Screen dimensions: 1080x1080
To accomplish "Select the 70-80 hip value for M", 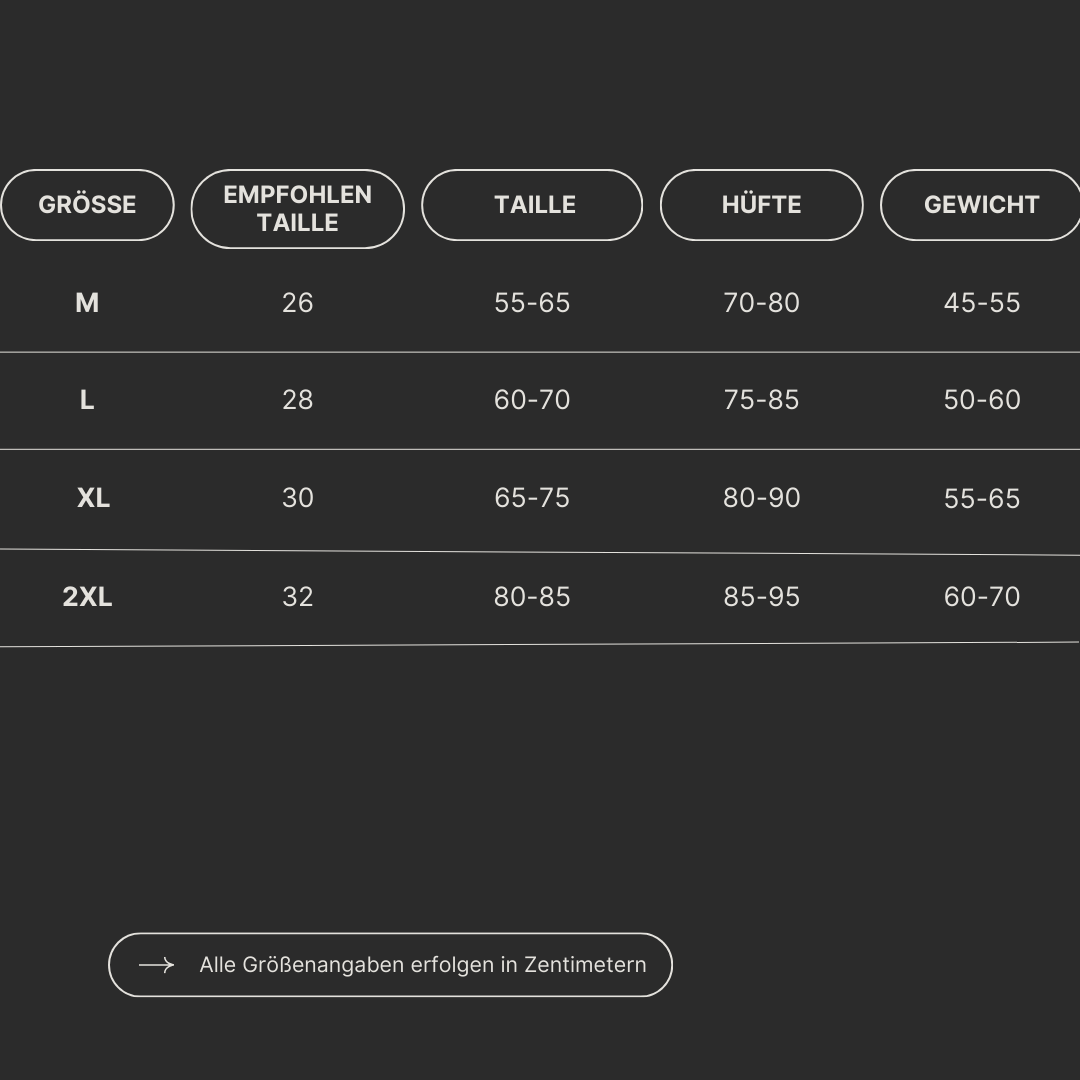I will [x=761, y=303].
